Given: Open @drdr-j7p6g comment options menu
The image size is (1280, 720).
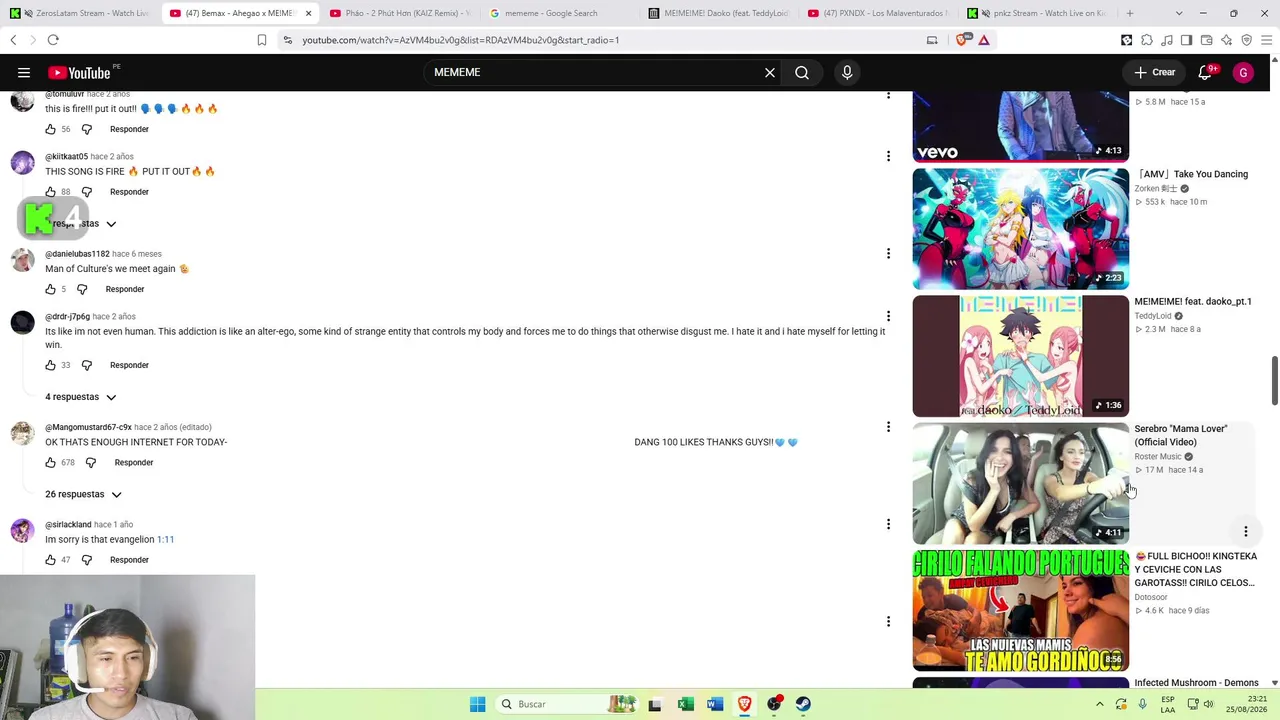Looking at the screenshot, I should coord(888,317).
